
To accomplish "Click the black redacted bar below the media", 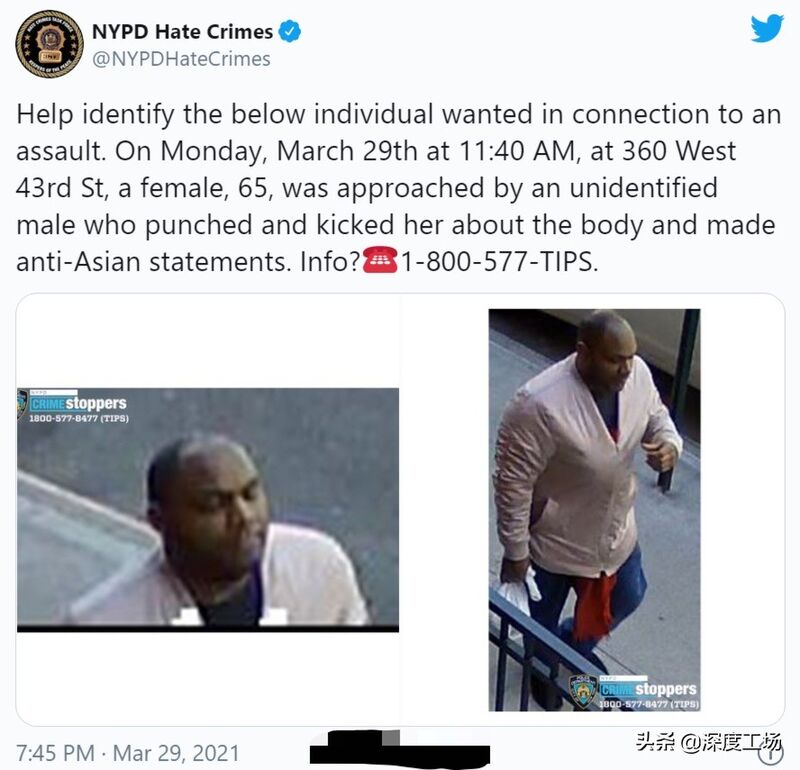I will [x=400, y=748].
